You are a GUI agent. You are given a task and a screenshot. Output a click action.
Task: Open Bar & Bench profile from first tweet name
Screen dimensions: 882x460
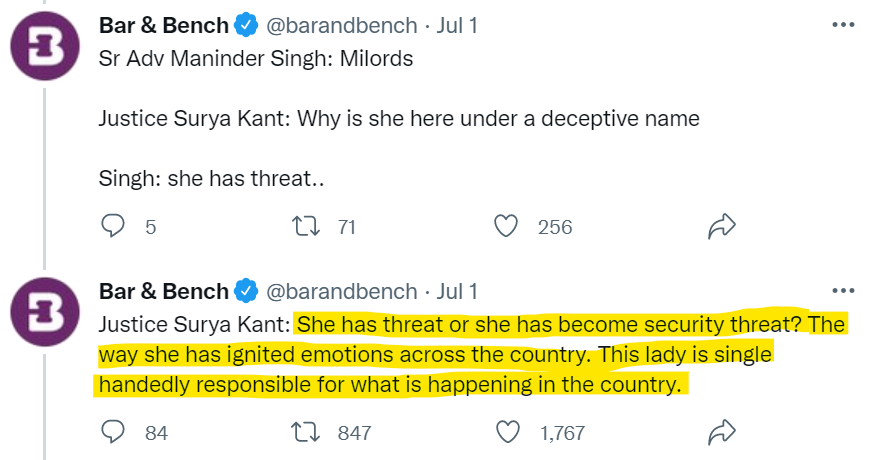163,25
